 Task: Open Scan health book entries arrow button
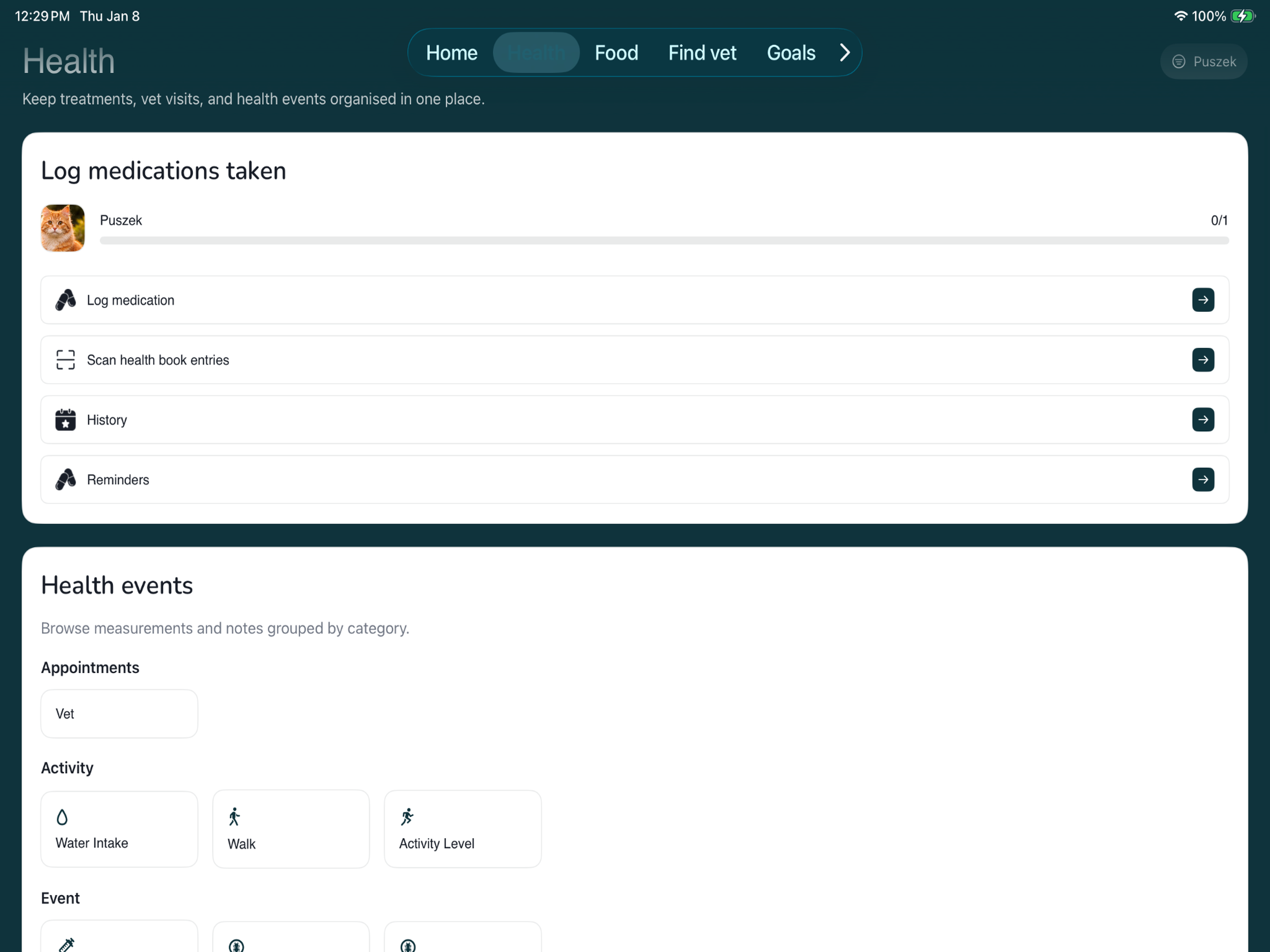[1203, 360]
